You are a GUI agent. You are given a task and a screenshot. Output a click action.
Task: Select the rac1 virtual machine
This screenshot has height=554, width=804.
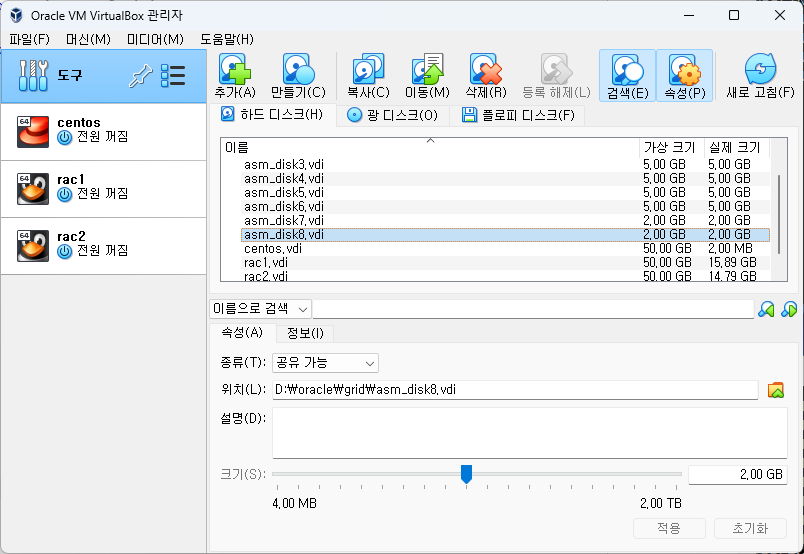click(104, 189)
